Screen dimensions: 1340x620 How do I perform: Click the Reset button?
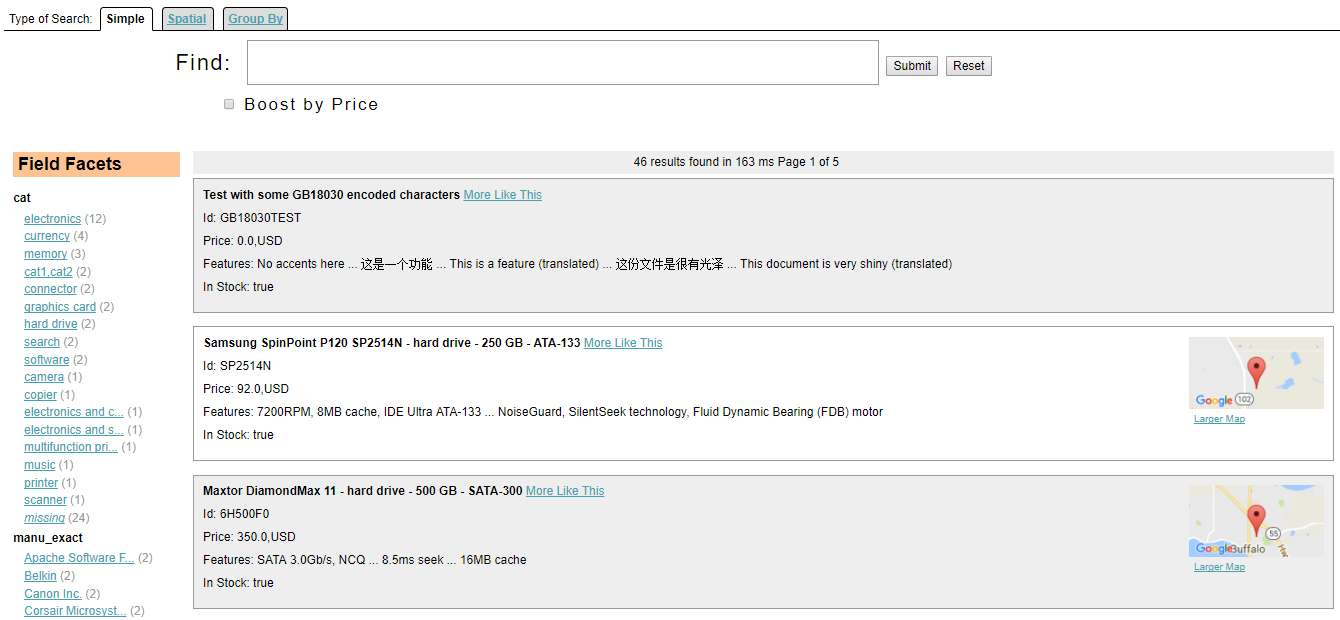969,66
